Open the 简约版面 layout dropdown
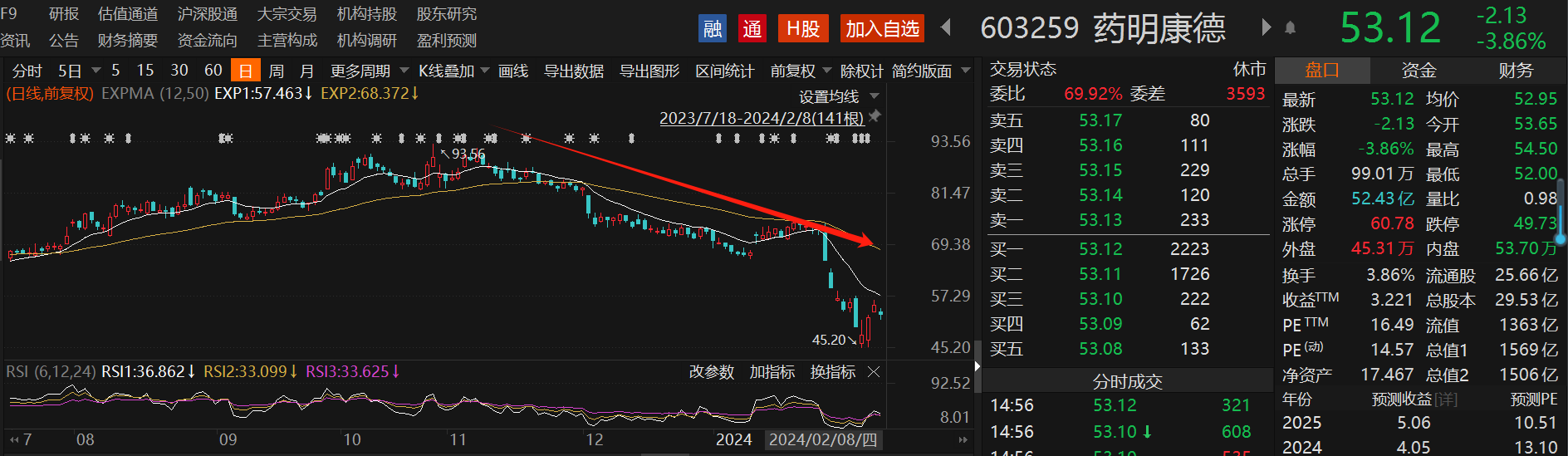The width and height of the screenshot is (1568, 456). coord(931,71)
